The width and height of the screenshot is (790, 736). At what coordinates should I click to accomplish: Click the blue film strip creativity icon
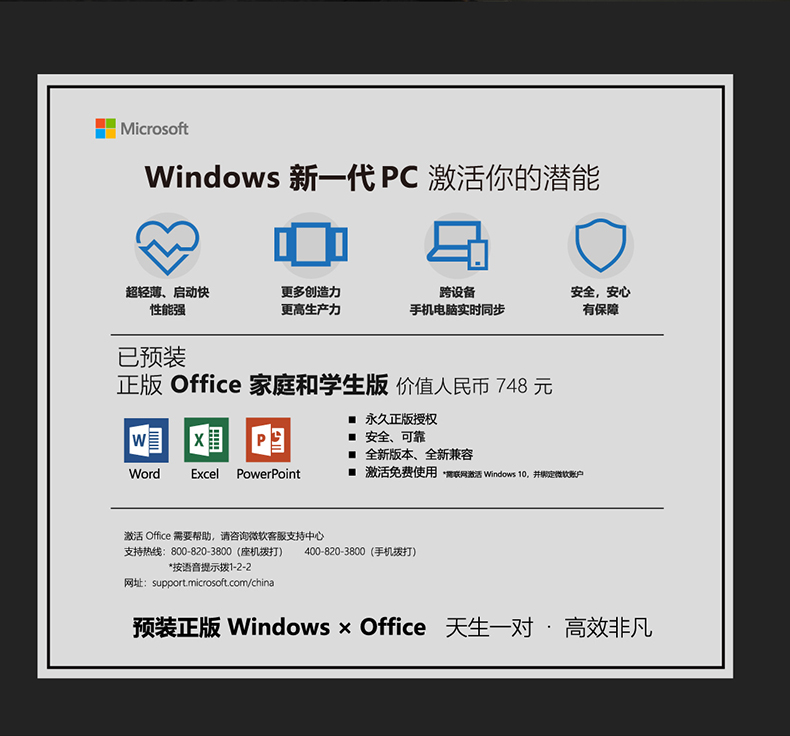[311, 244]
